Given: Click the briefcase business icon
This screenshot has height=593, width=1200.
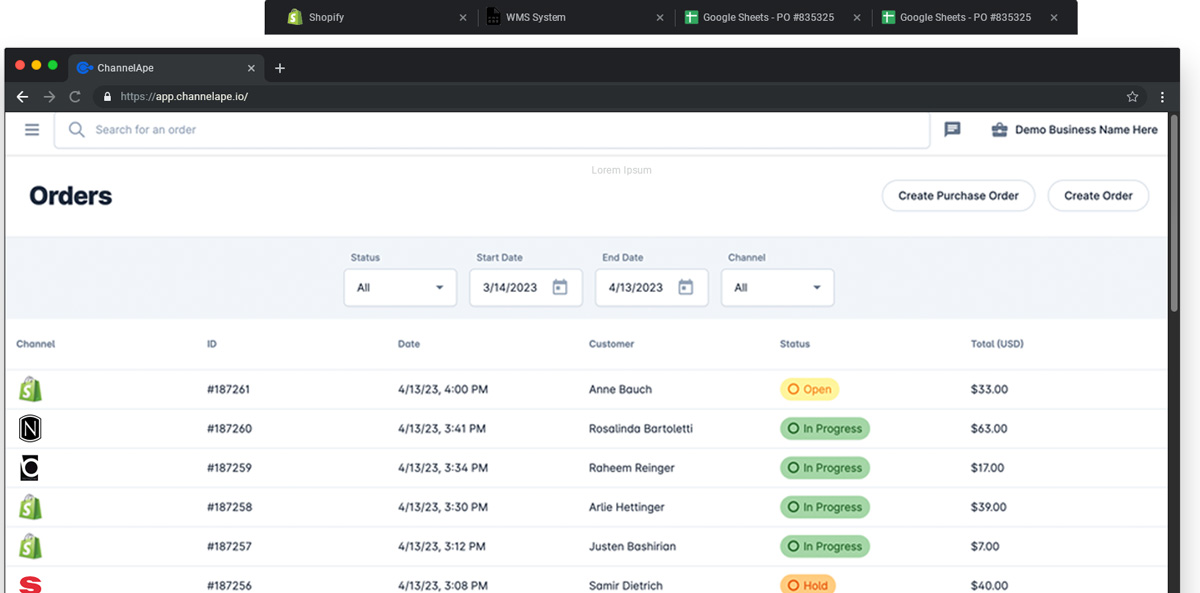Looking at the screenshot, I should 999,130.
